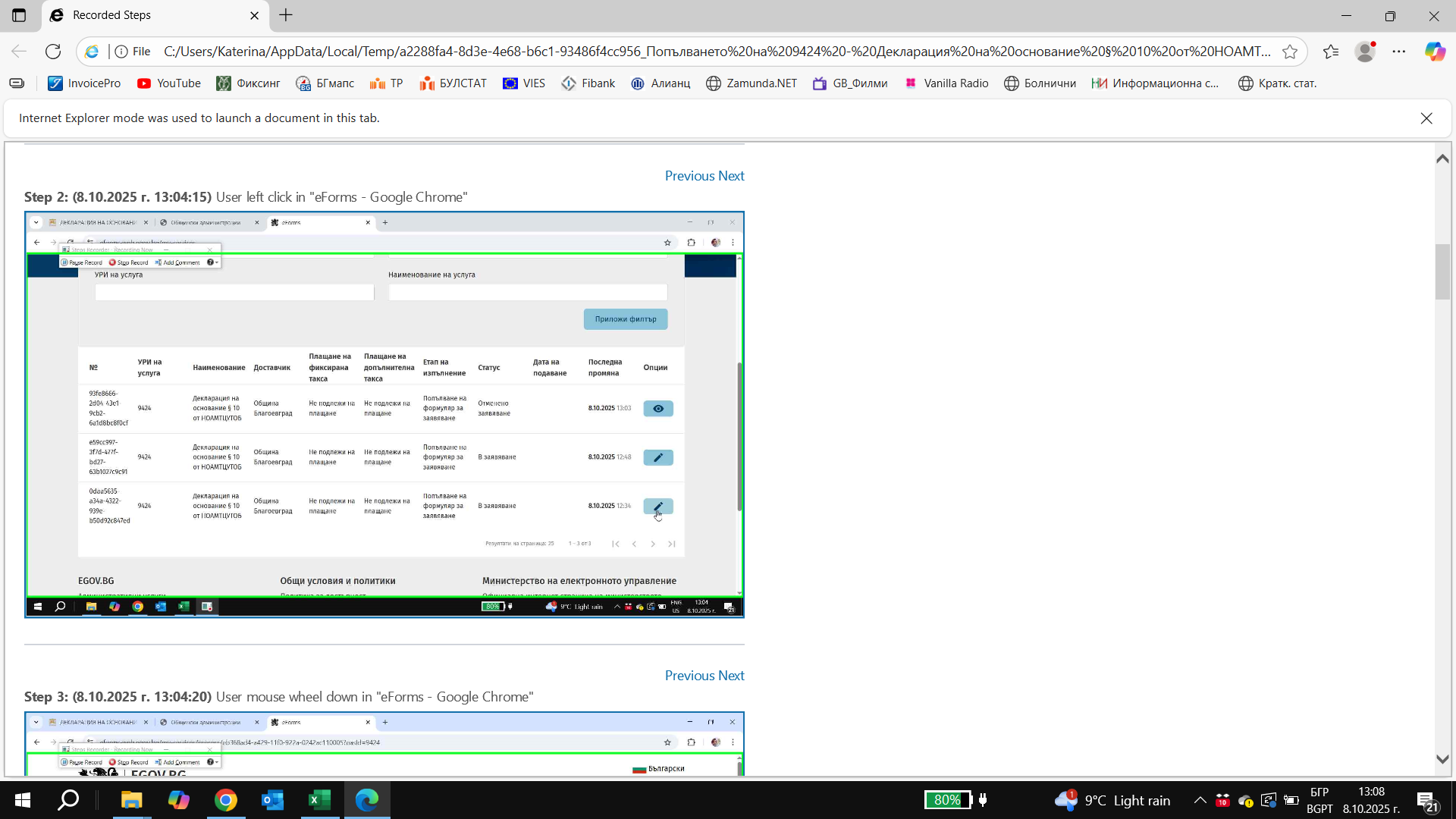This screenshot has height=819, width=1456.
Task: Open Excel from the taskbar
Action: 319,800
